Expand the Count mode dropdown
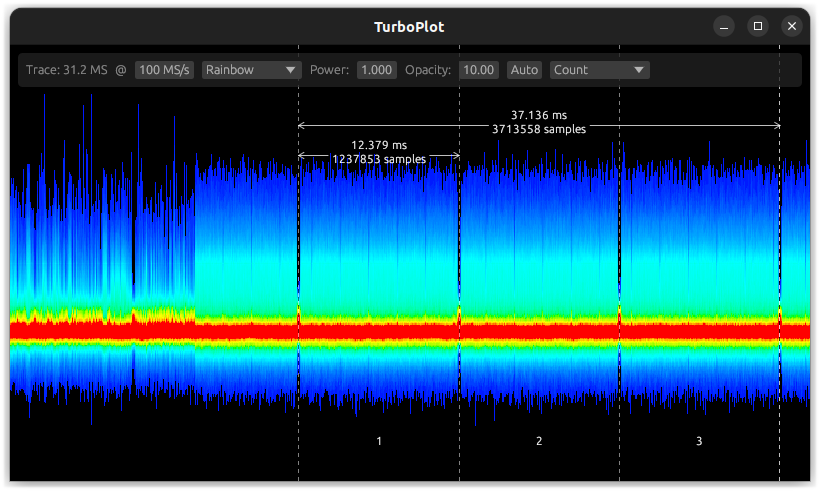Image resolution: width=820 pixels, height=491 pixels. [599, 70]
